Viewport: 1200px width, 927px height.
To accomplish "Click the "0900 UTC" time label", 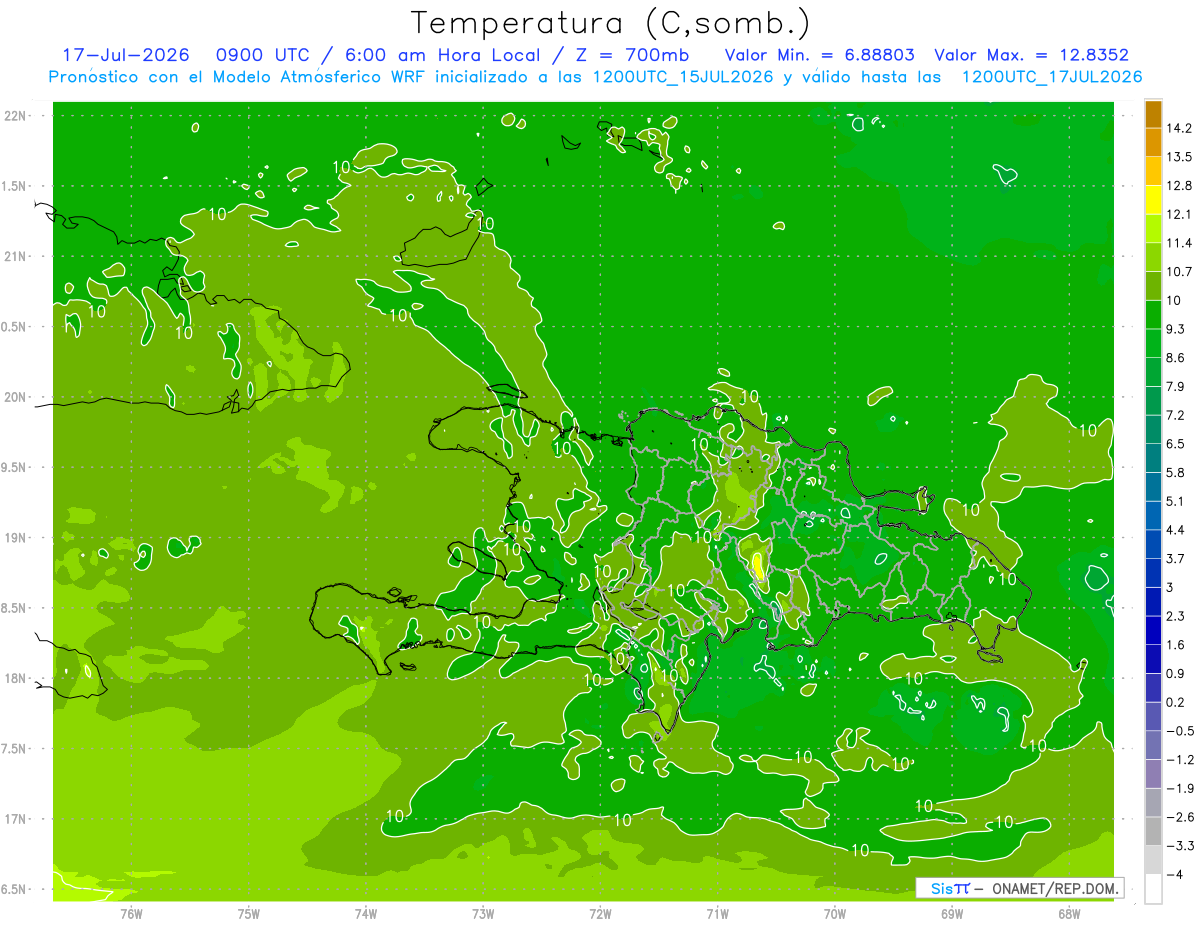I will pos(264,55).
